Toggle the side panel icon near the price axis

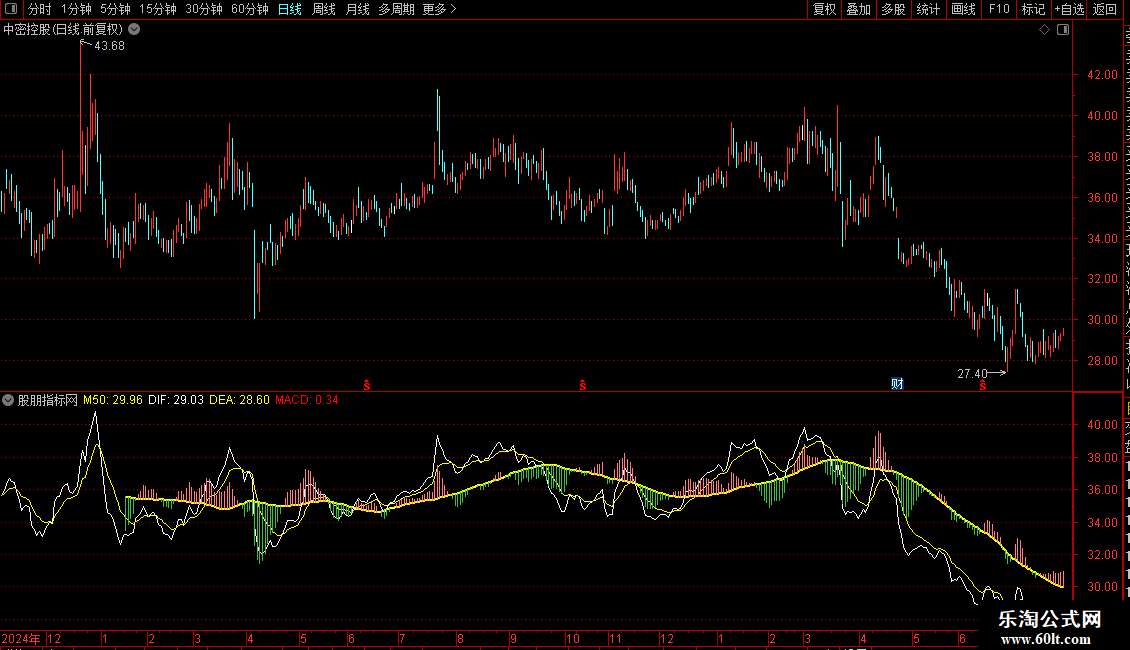pyautogui.click(x=1063, y=30)
